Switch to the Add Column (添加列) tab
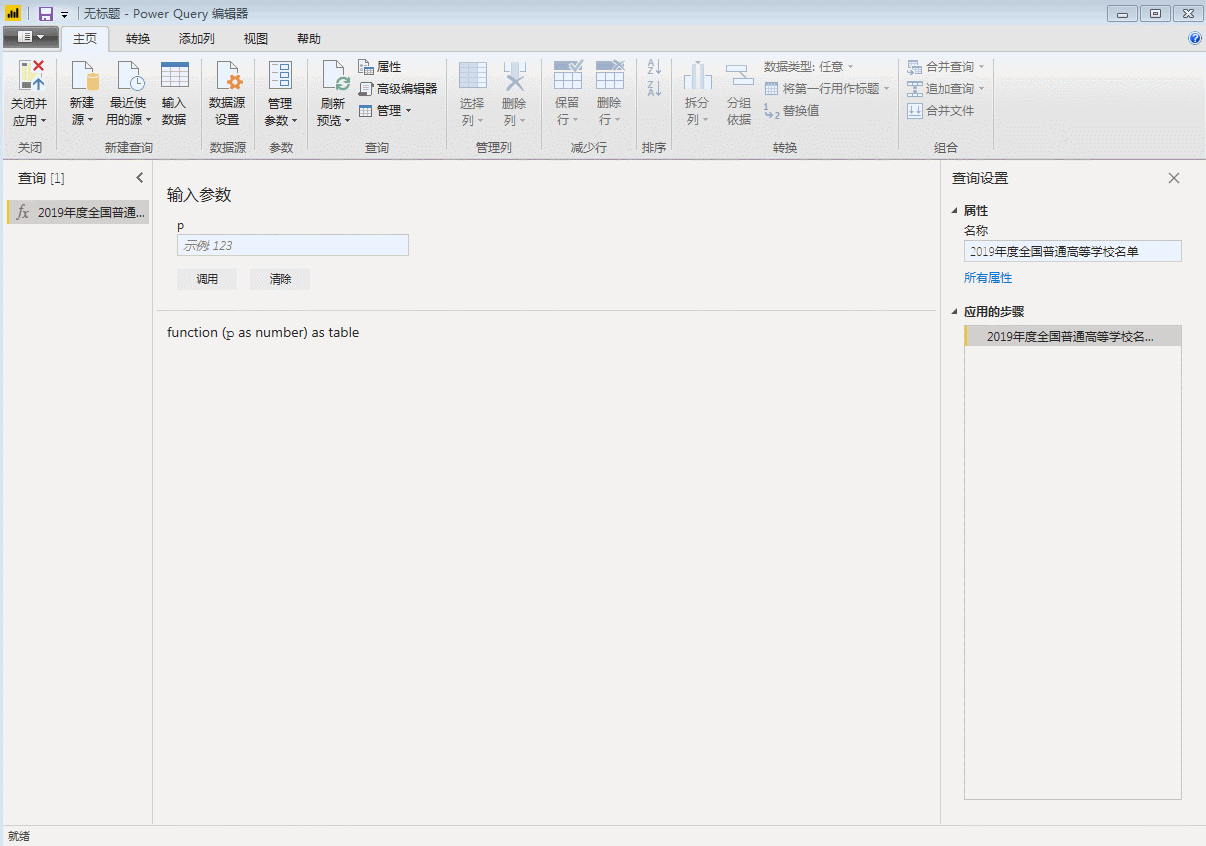 pos(196,39)
